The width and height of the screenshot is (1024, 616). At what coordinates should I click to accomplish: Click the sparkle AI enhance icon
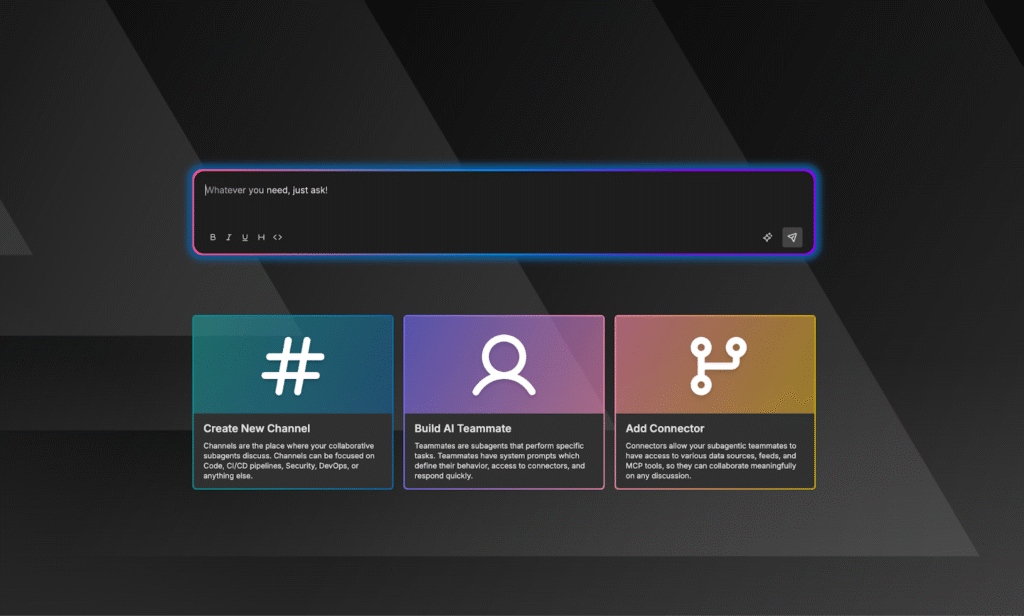click(x=768, y=237)
